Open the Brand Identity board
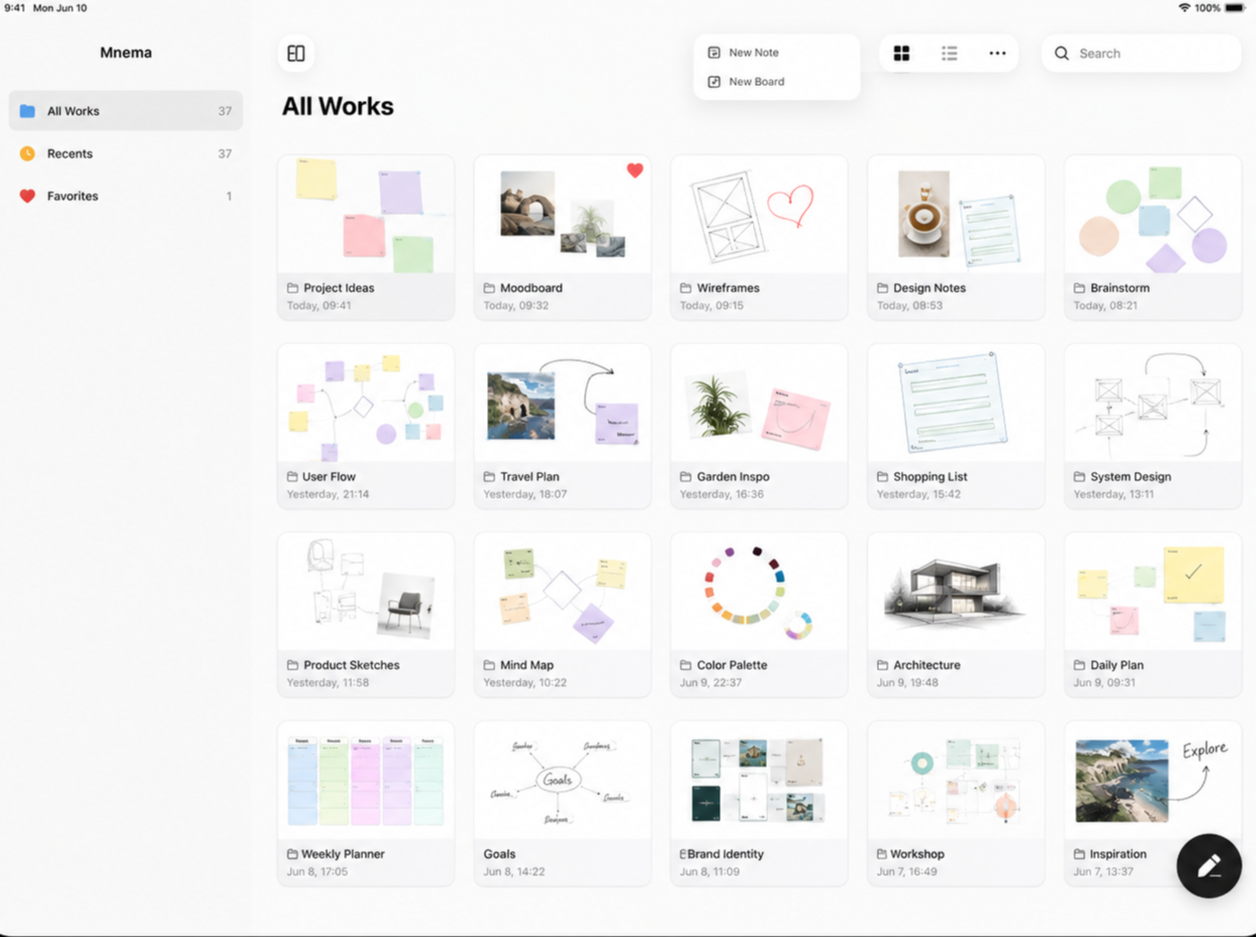The image size is (1256, 937). click(759, 803)
